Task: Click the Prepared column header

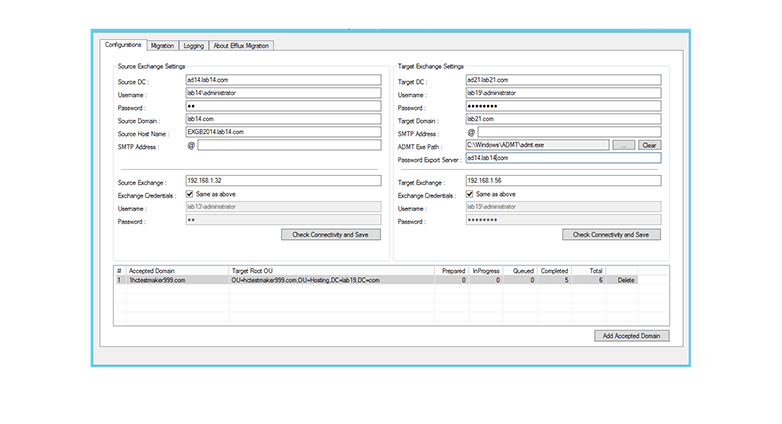Action: tap(452, 271)
